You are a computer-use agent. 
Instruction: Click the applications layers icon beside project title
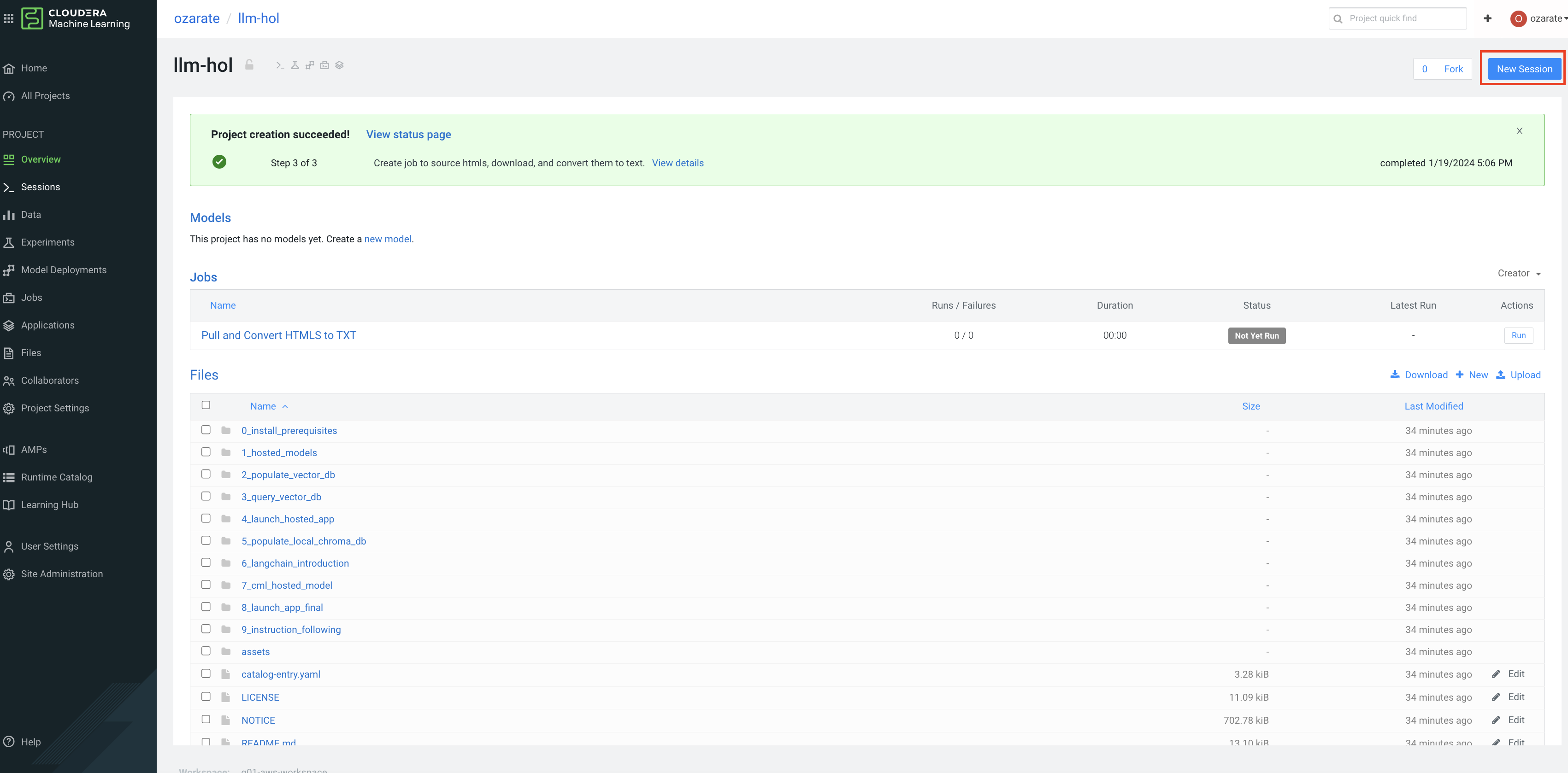(340, 65)
